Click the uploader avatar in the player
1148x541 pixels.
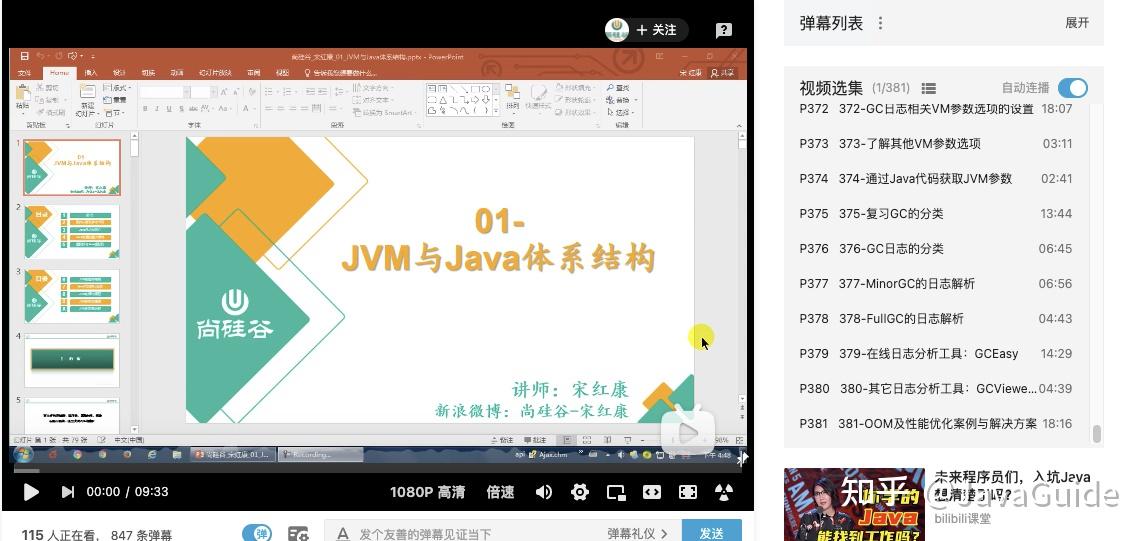617,30
